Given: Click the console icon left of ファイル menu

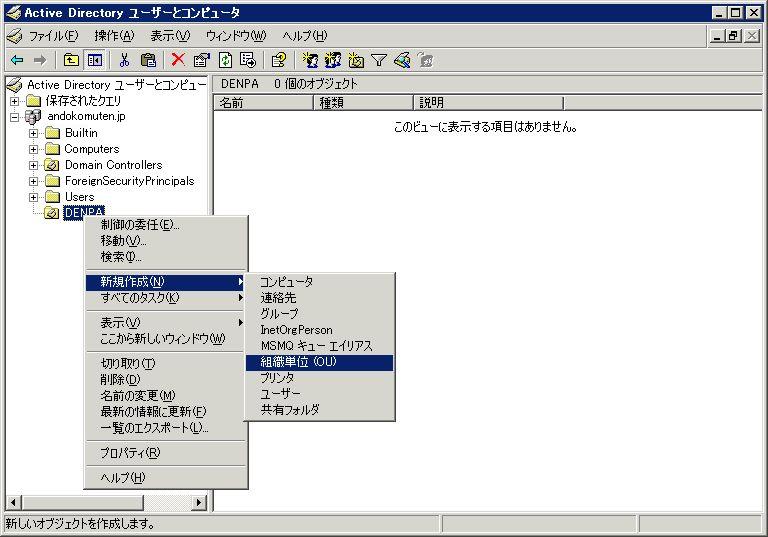Looking at the screenshot, I should coord(14,36).
